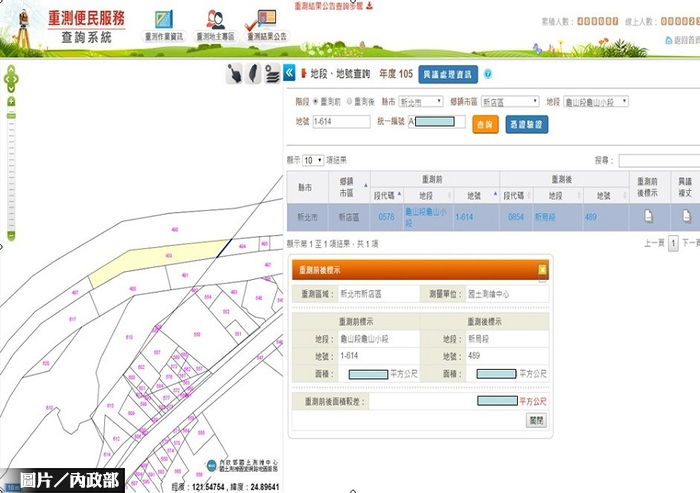This screenshot has height=493, width=700.
Task: Adjust the map zoom level slider
Action: (x=11, y=117)
